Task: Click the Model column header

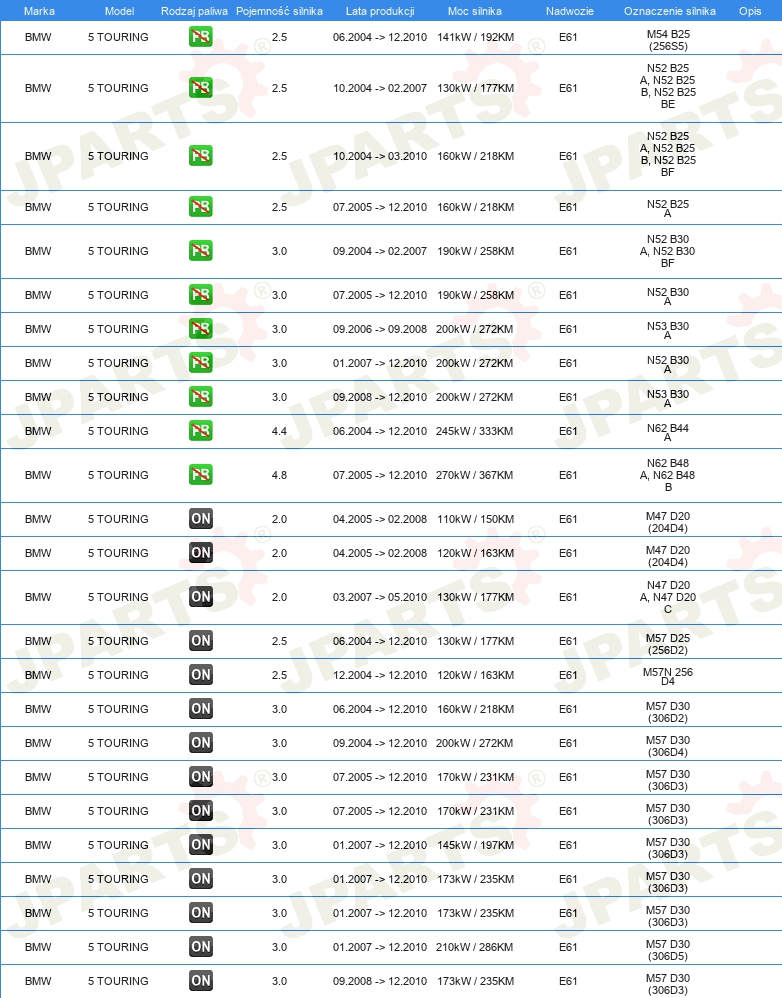Action: pos(120,11)
